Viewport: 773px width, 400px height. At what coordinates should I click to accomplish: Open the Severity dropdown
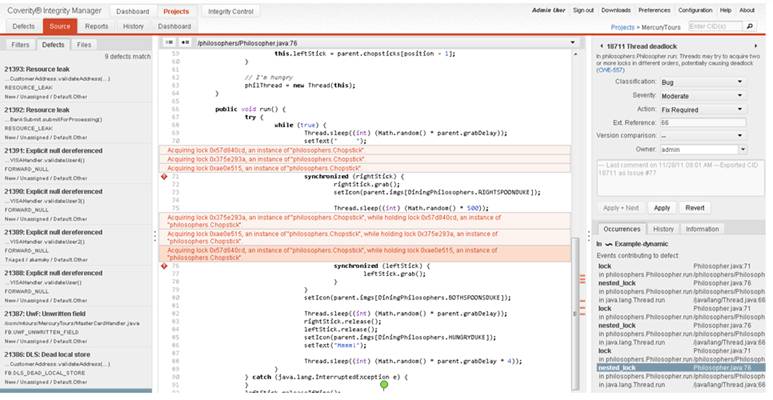click(x=710, y=95)
